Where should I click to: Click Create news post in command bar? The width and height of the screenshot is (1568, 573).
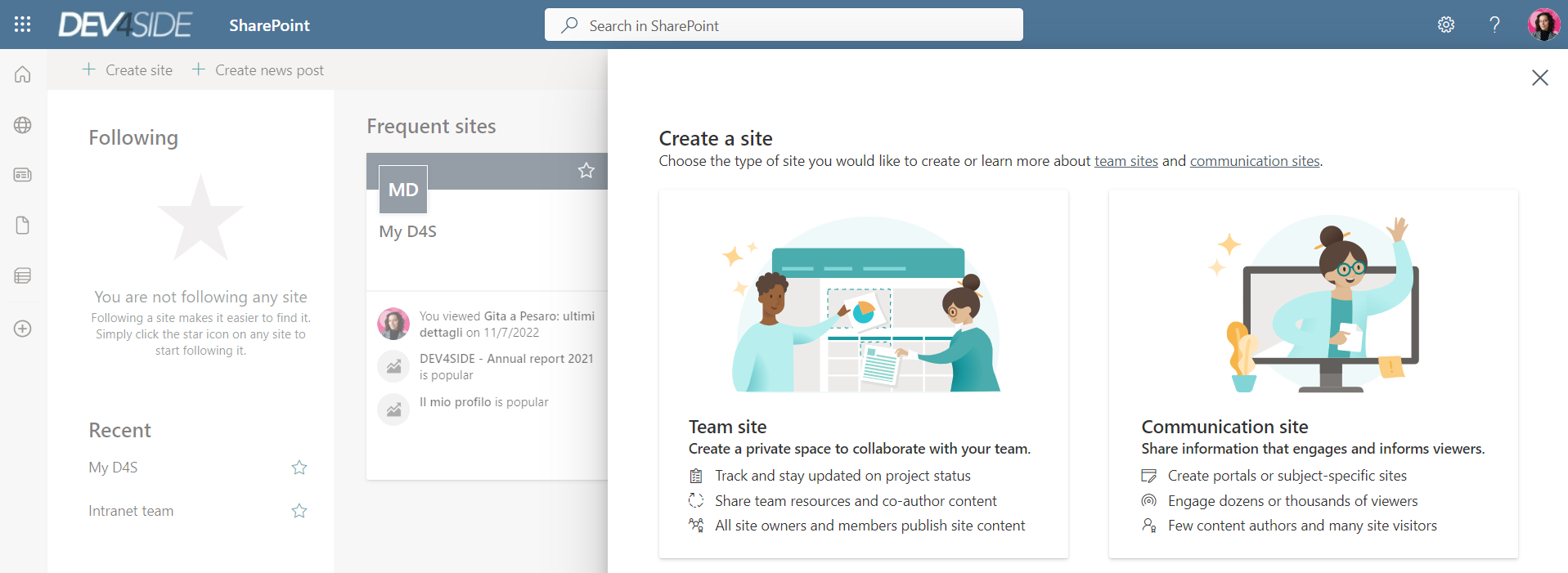coord(258,70)
